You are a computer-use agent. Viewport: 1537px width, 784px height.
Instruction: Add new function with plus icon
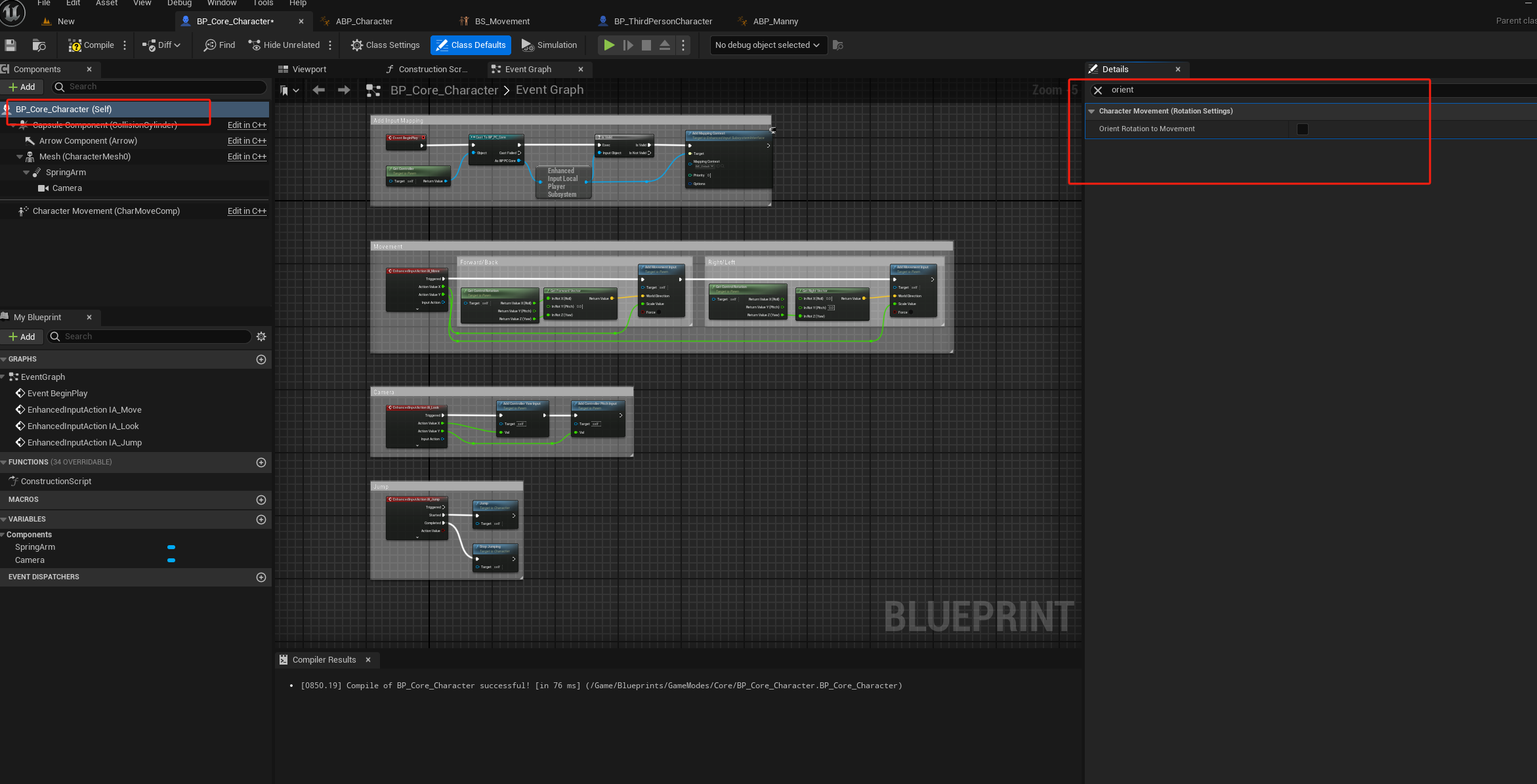[x=261, y=463]
